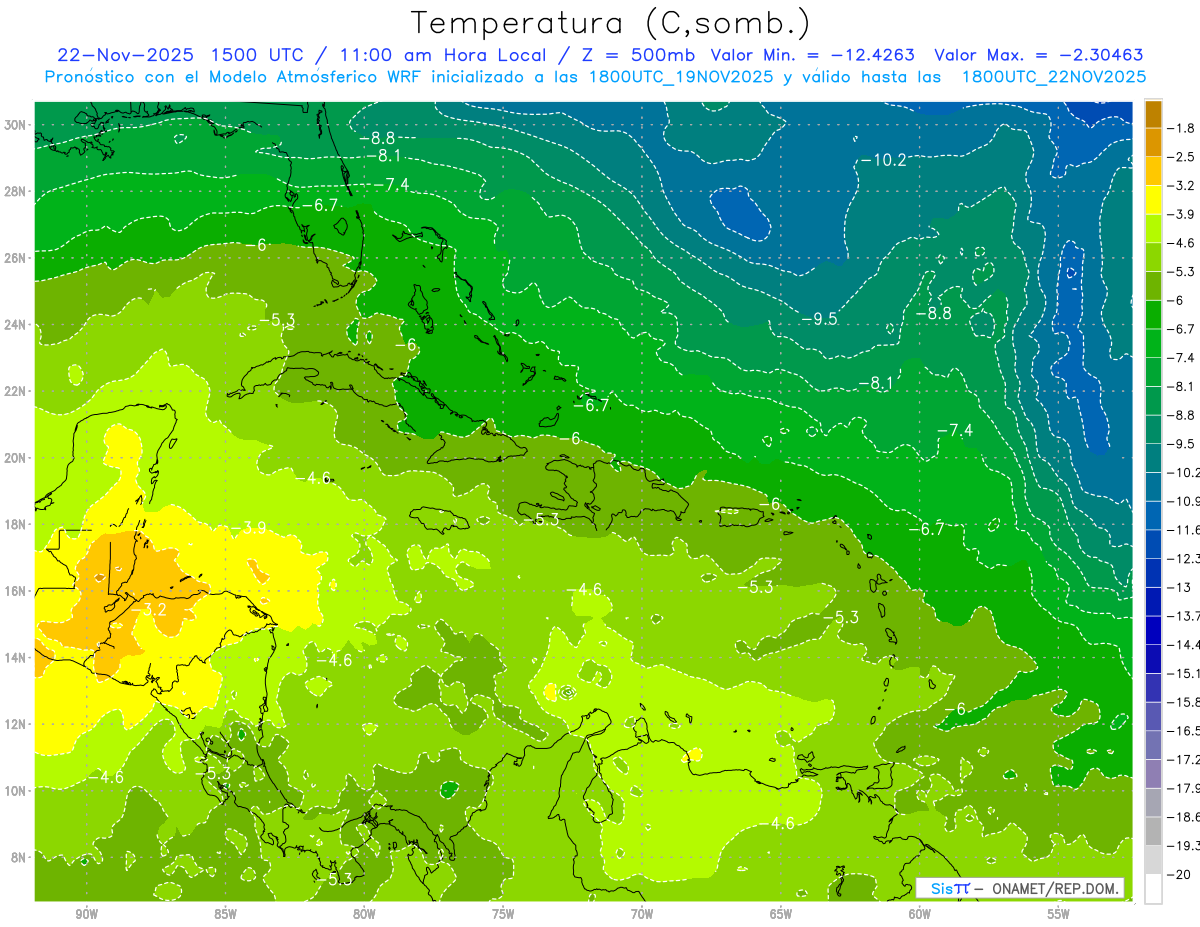
Task: Click the "1800UTC_22NOV2025" valid-until time
Action: 1053,76
